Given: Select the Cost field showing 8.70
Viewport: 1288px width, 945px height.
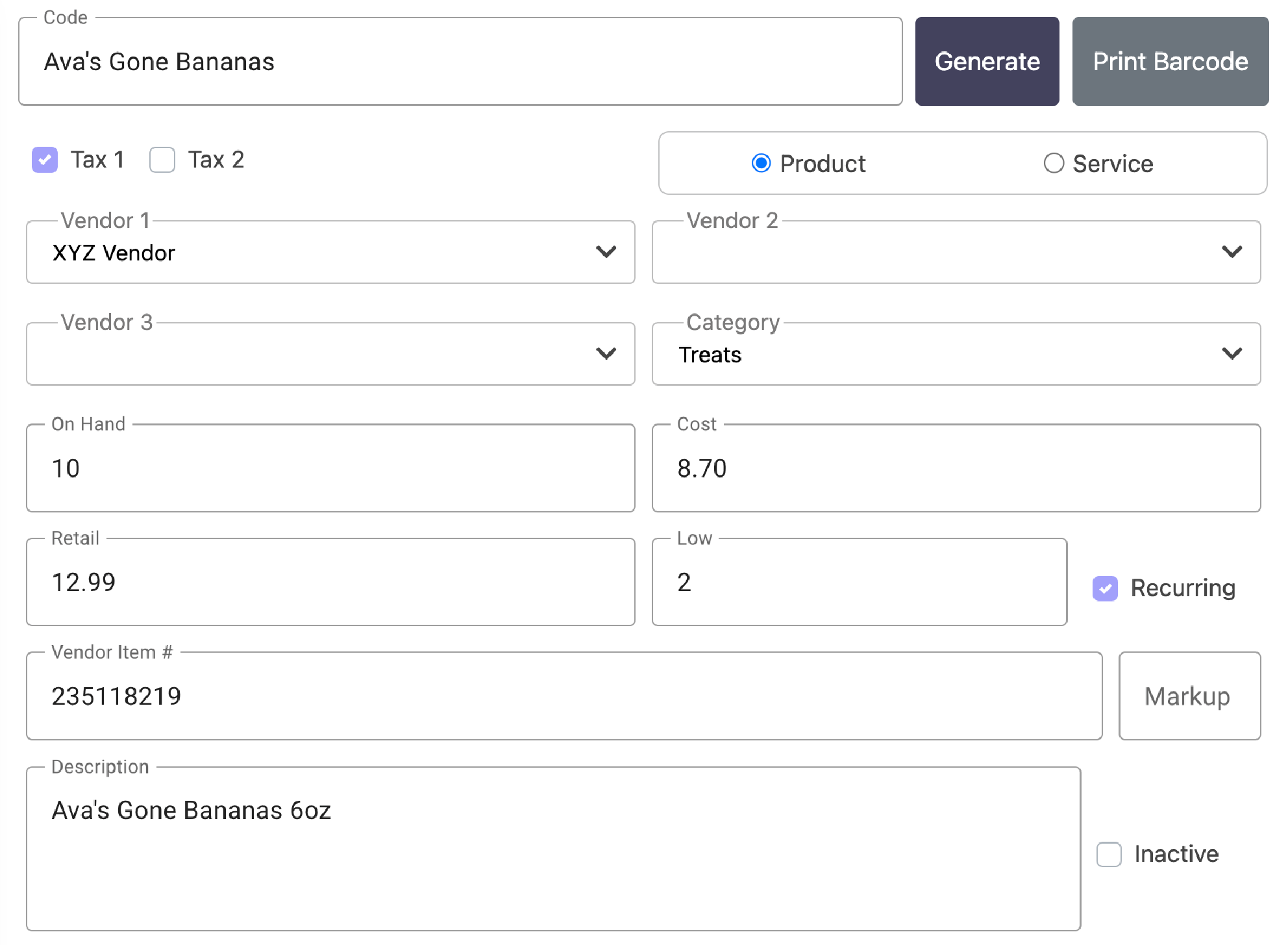Looking at the screenshot, I should [956, 468].
